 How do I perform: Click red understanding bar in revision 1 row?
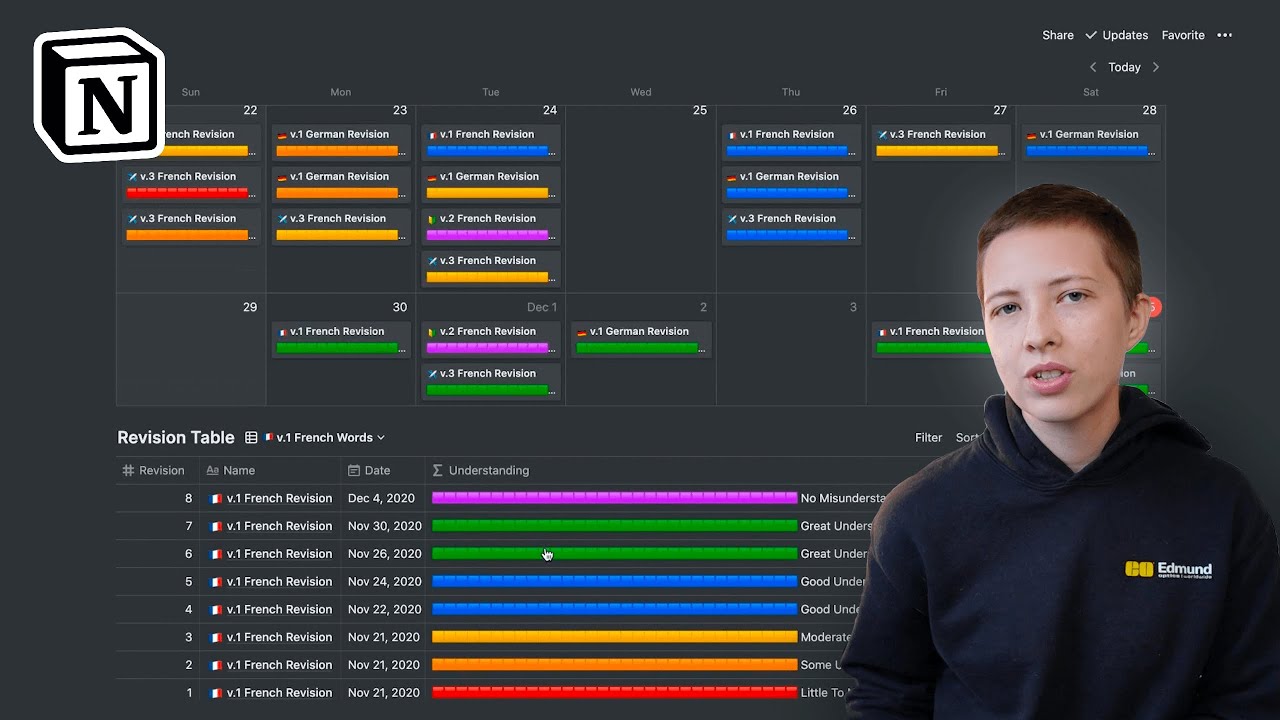click(614, 692)
